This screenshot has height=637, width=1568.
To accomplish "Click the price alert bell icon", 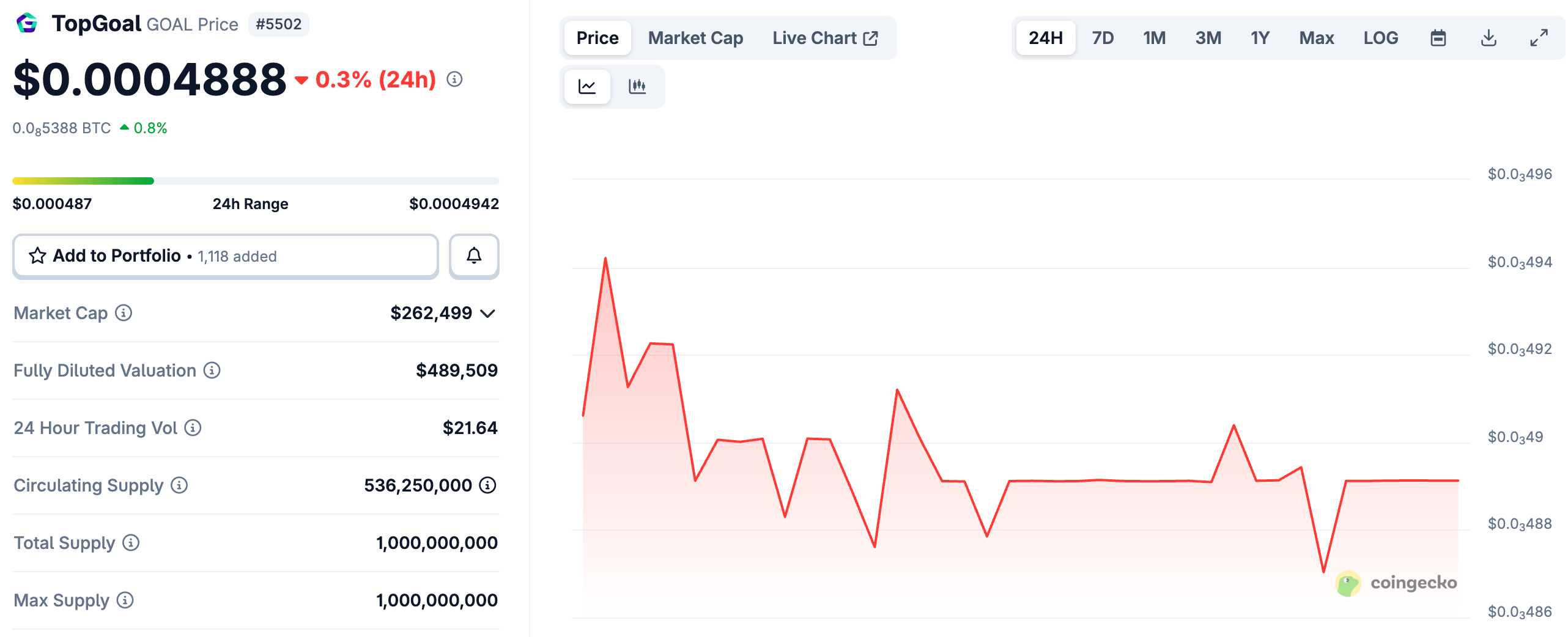I will (x=474, y=256).
